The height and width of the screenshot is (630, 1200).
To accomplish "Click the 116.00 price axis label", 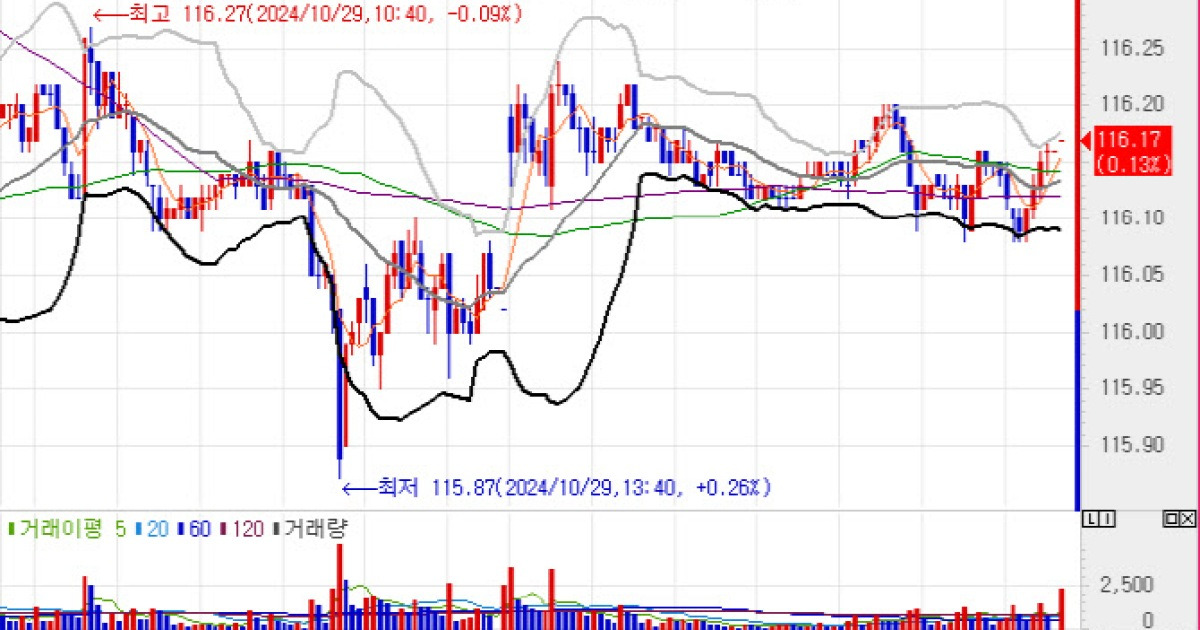I will [1133, 331].
